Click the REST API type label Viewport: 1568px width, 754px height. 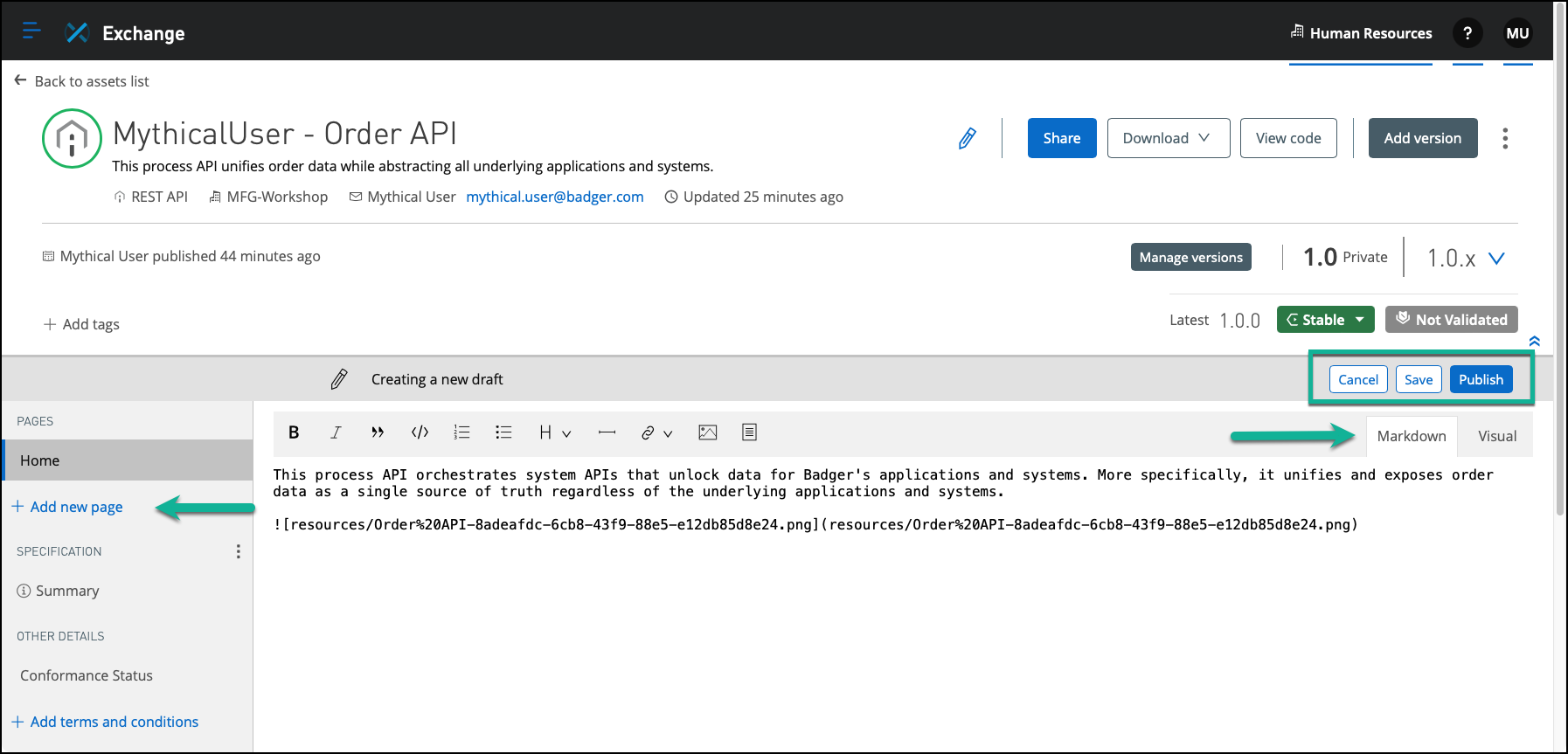(151, 197)
